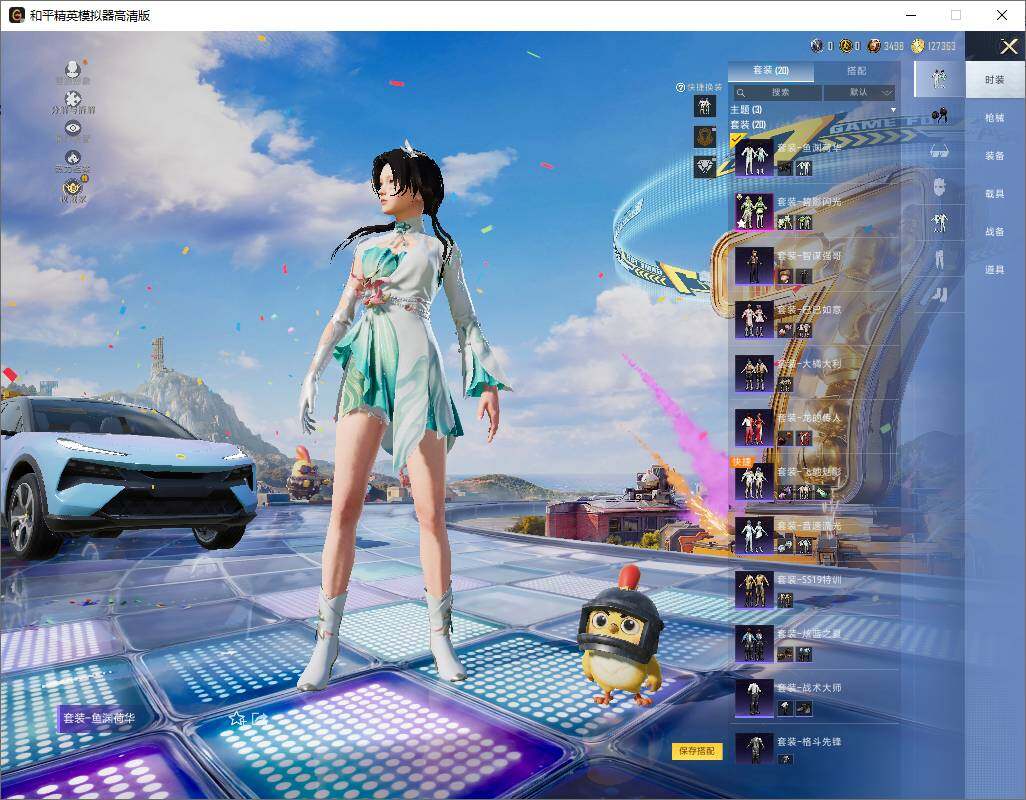This screenshot has width=1026, height=800.
Task: Click the star favorite icon near character
Action: [237, 719]
